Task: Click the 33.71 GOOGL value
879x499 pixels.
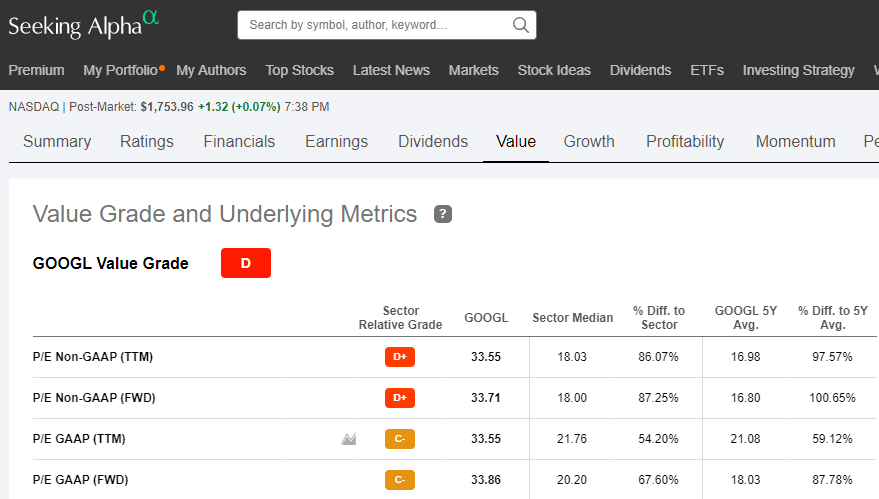Action: [486, 398]
